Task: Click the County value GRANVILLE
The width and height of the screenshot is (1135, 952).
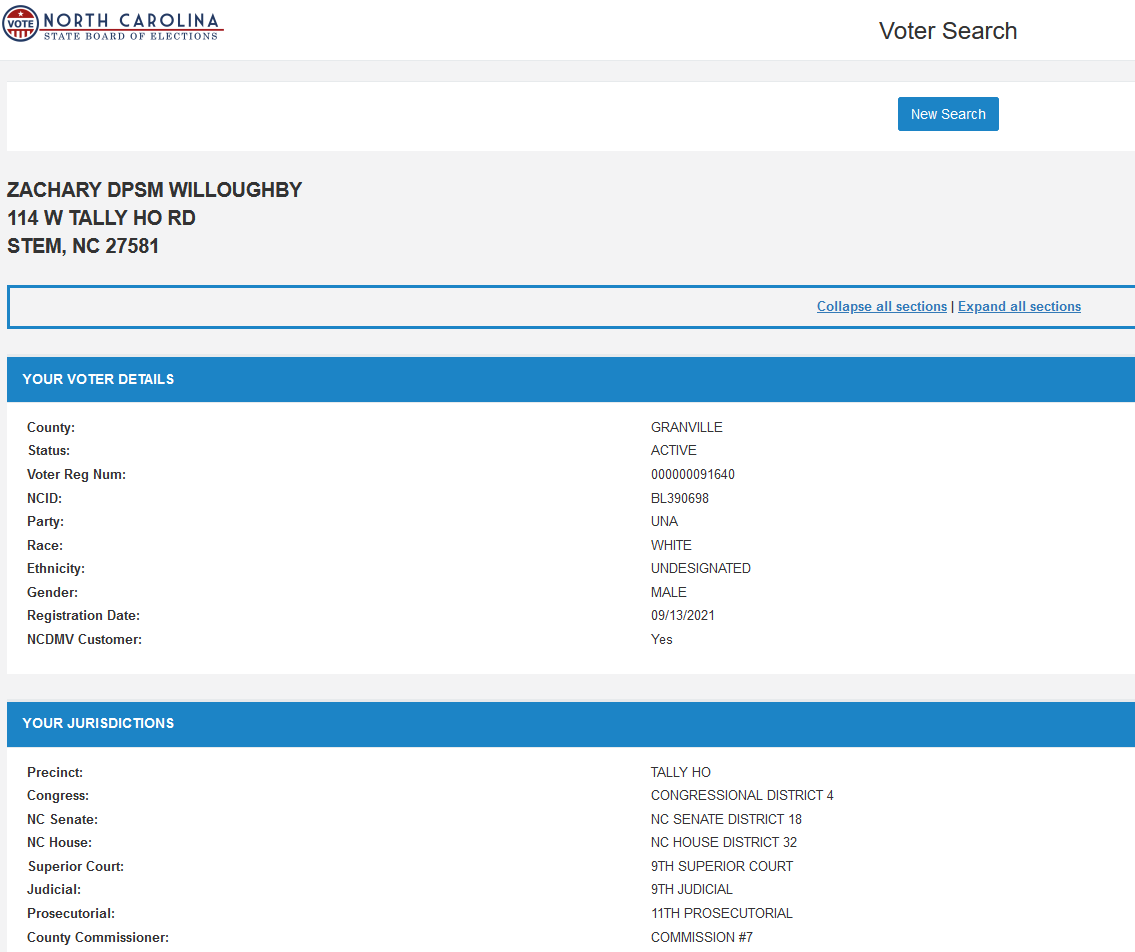Action: [686, 427]
